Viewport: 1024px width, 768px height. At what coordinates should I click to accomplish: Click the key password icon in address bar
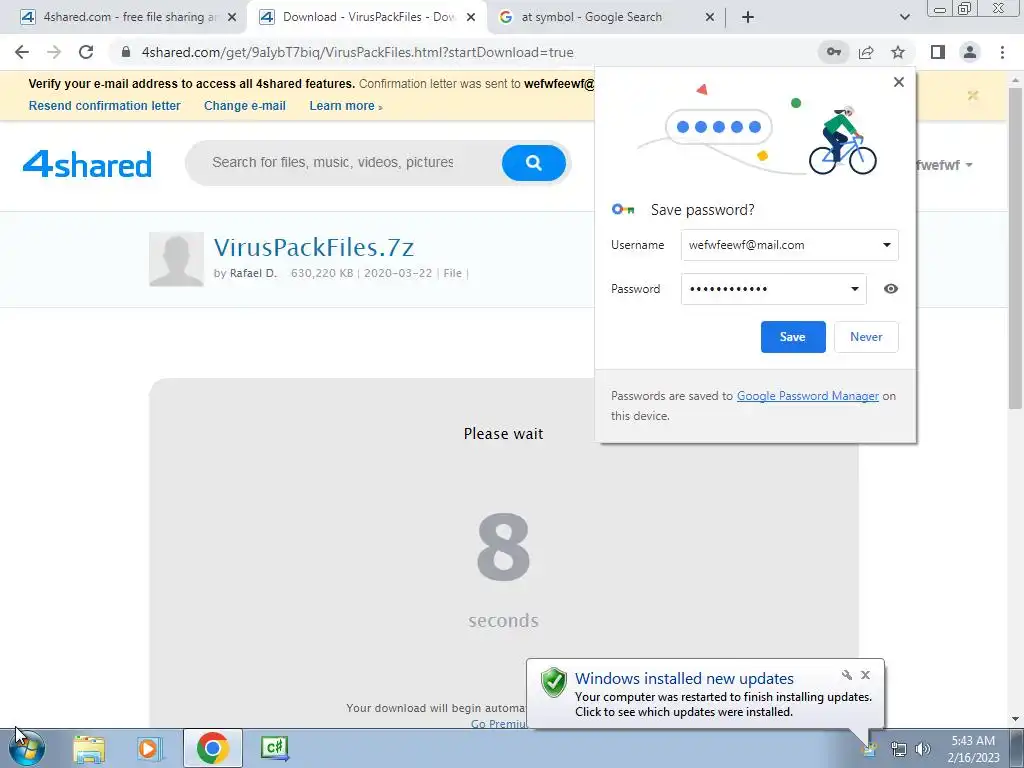[833, 52]
